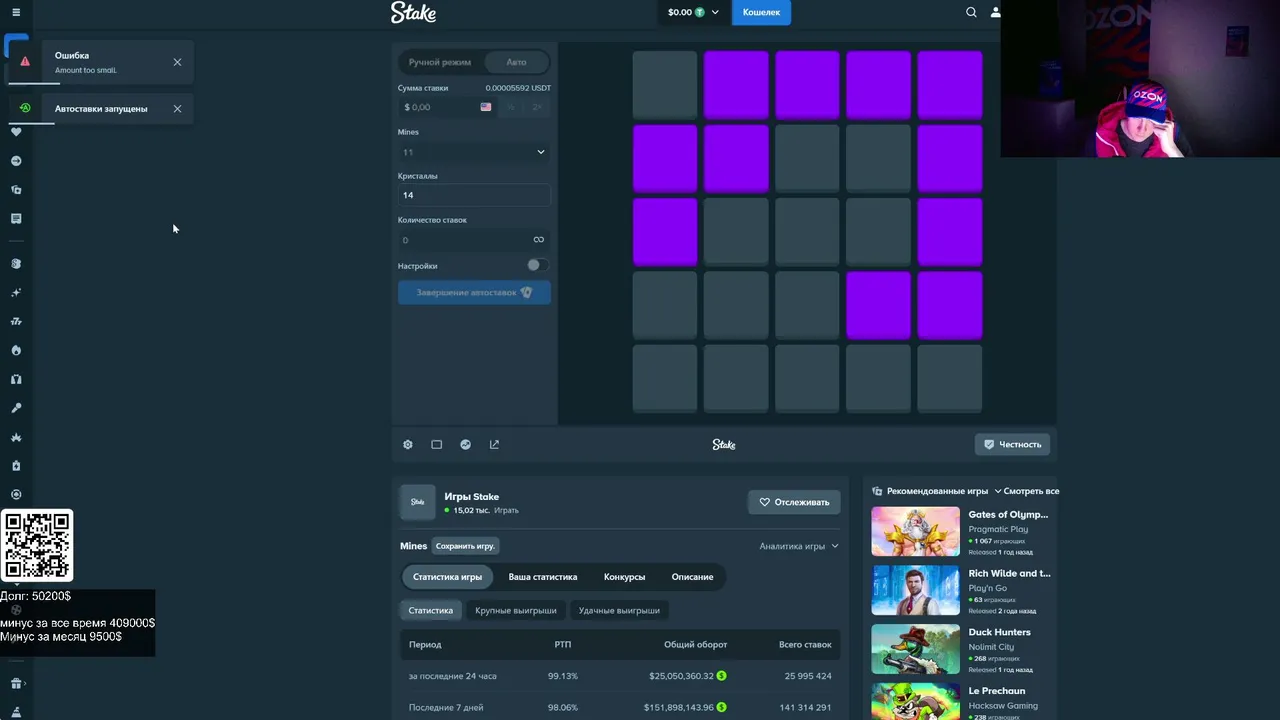The image size is (1280, 720).
Task: Click the arrow-in-circle sidebar icon
Action: pos(16,161)
